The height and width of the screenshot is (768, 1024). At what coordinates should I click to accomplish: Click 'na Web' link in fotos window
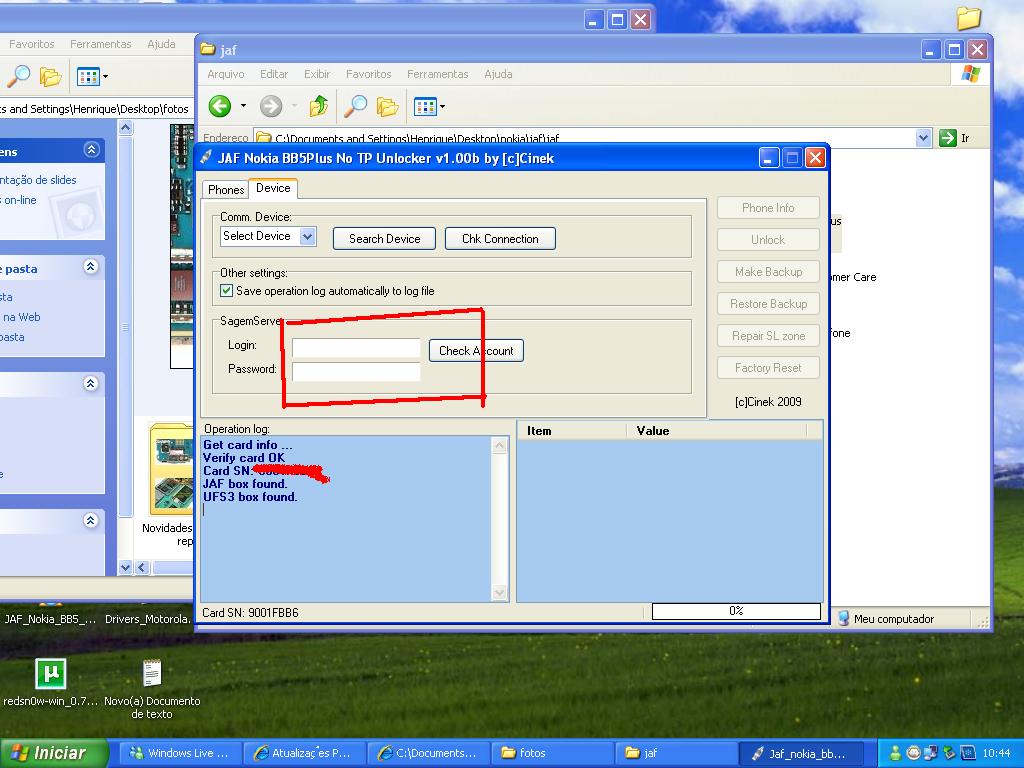tap(22, 317)
